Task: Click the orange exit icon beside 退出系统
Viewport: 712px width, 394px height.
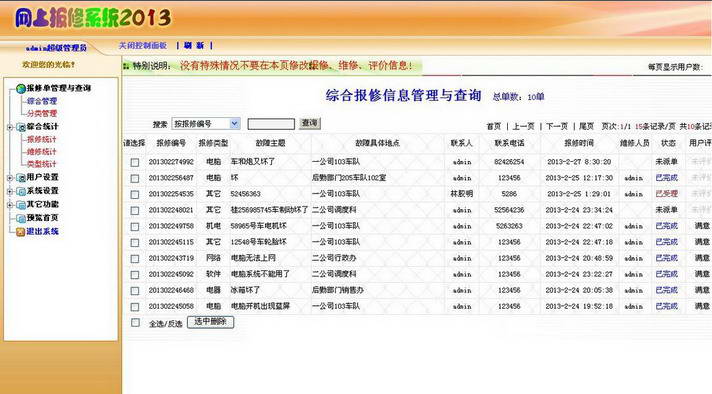Action: pyautogui.click(x=20, y=232)
